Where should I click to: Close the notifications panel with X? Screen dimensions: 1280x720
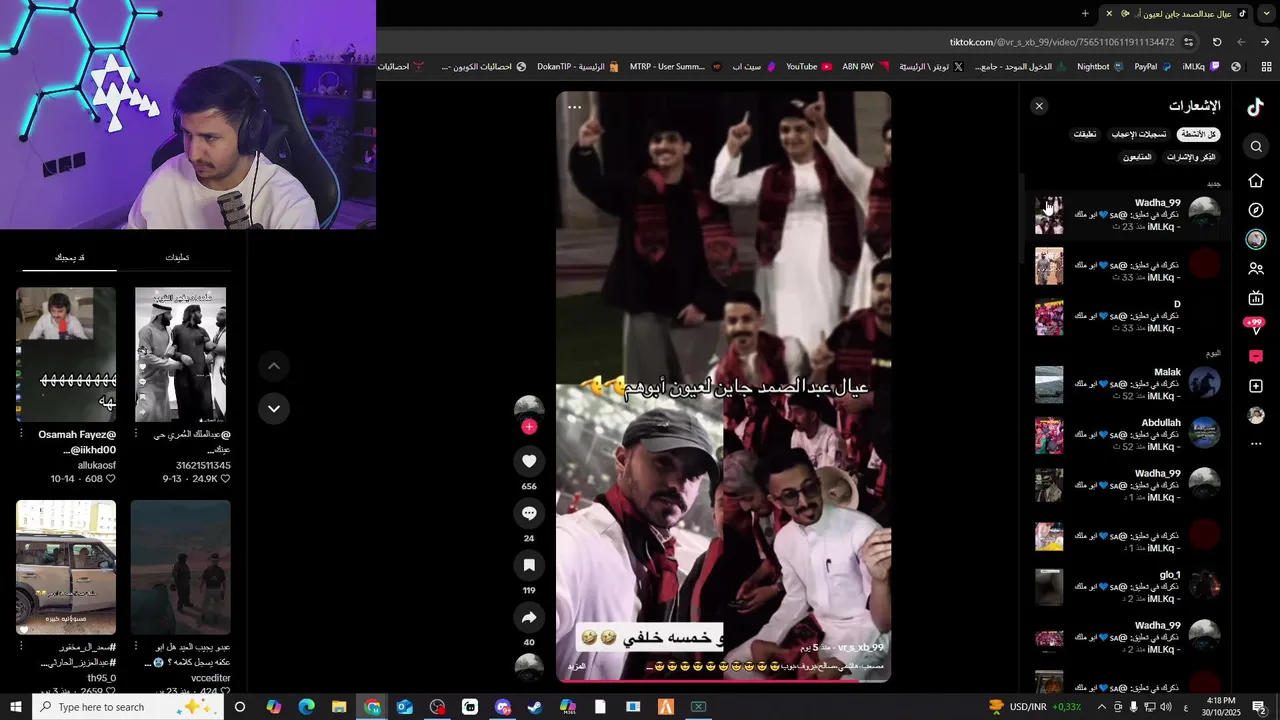point(1039,106)
